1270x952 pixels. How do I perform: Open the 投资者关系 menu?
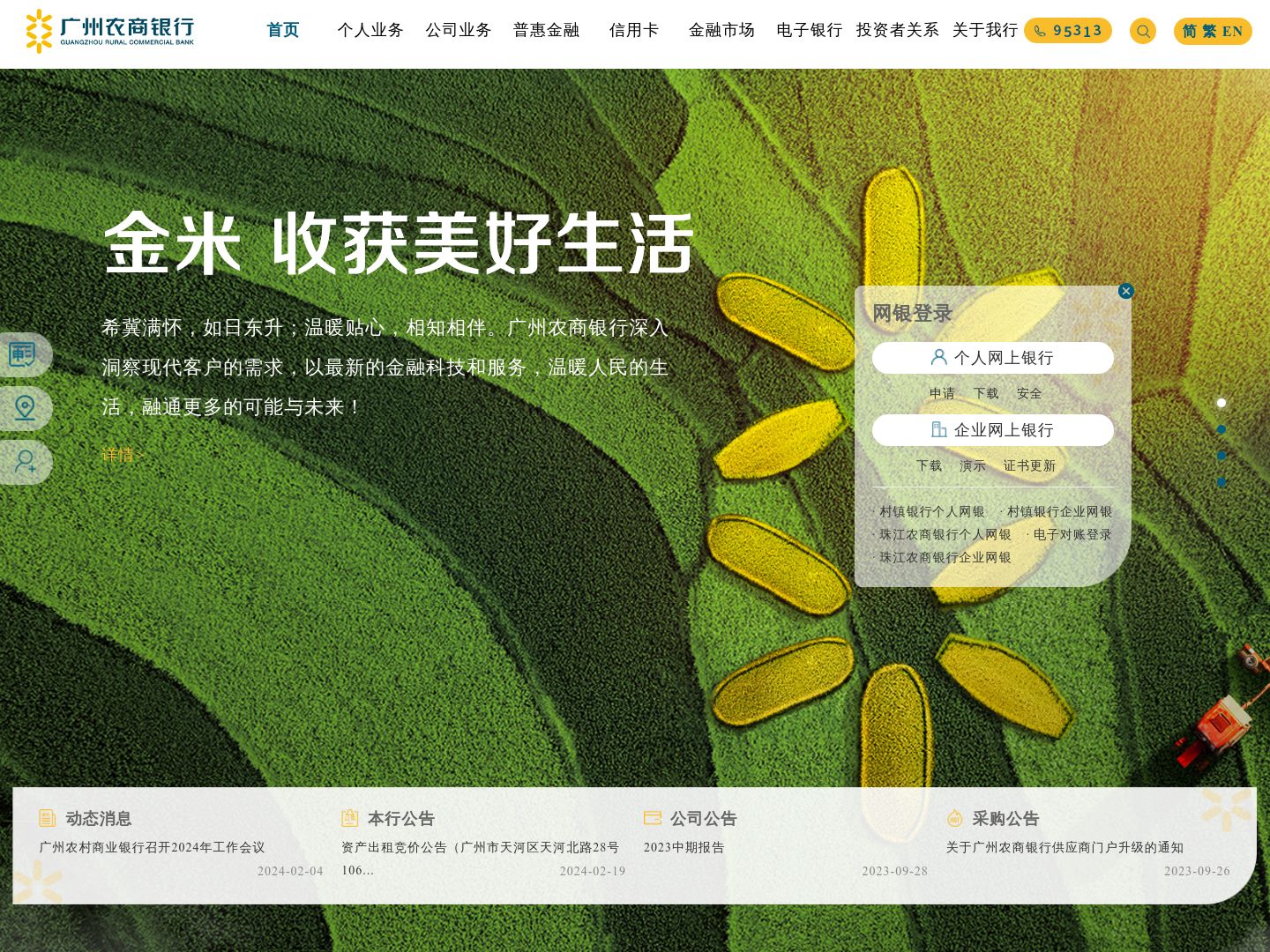(x=897, y=30)
